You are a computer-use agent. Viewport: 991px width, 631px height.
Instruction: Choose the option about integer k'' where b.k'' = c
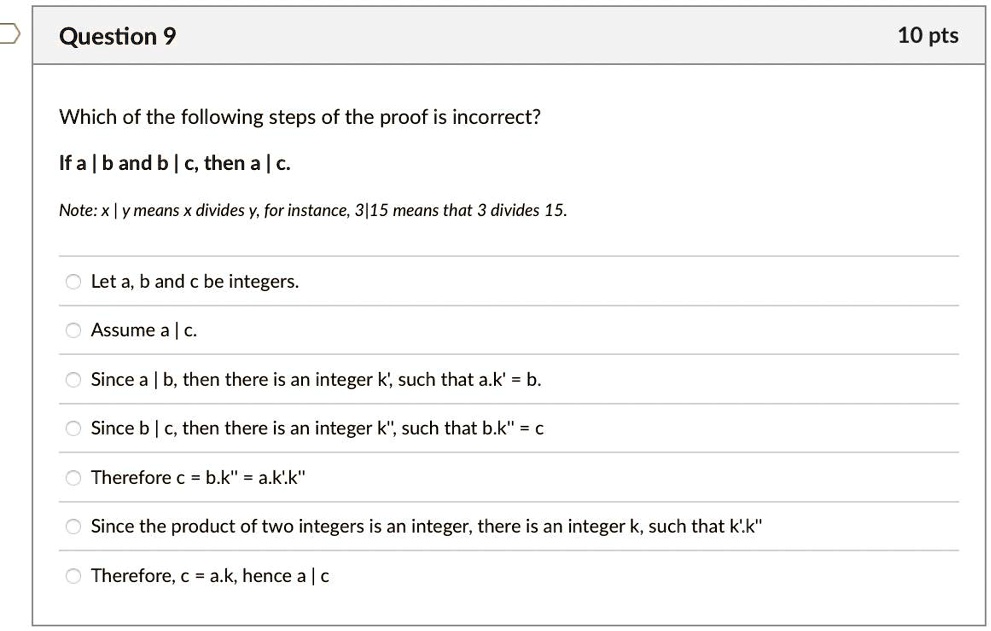(x=72, y=428)
